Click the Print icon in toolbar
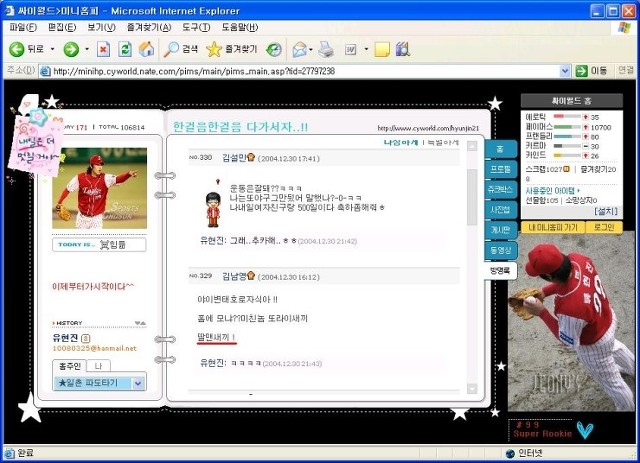This screenshot has height=463, width=640. (x=325, y=48)
